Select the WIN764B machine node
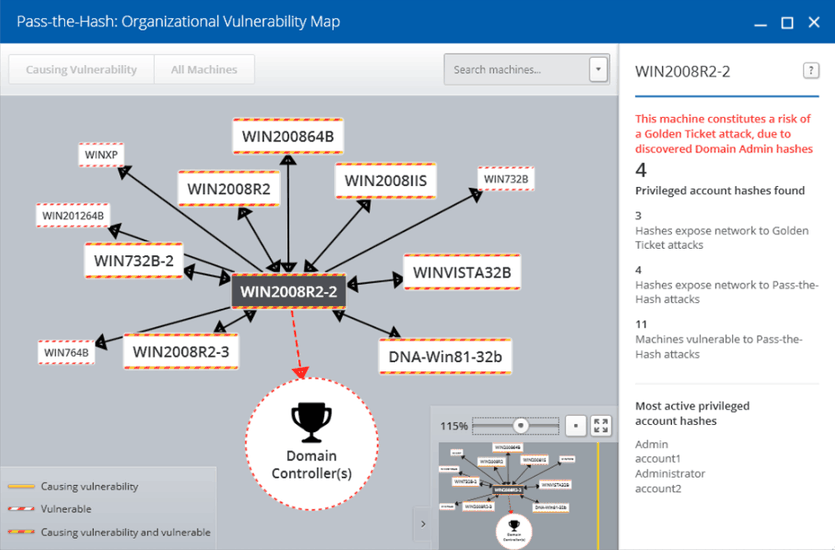 (67, 352)
